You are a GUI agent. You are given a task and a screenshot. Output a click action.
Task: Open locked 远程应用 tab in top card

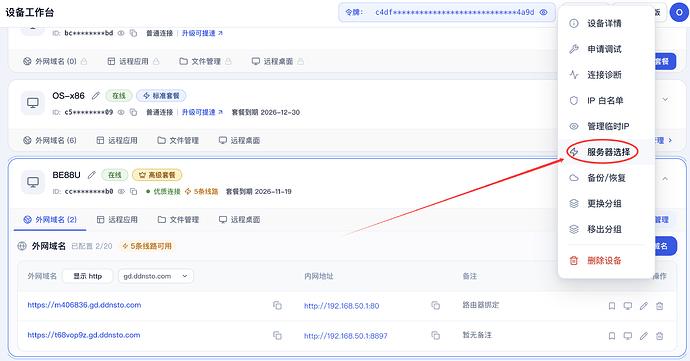click(x=133, y=61)
